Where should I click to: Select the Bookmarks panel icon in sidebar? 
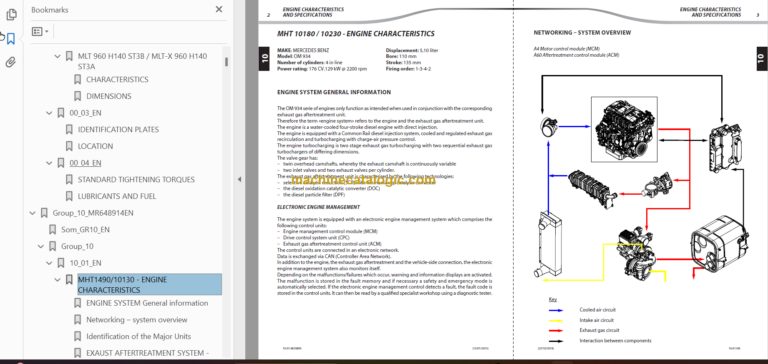click(11, 39)
